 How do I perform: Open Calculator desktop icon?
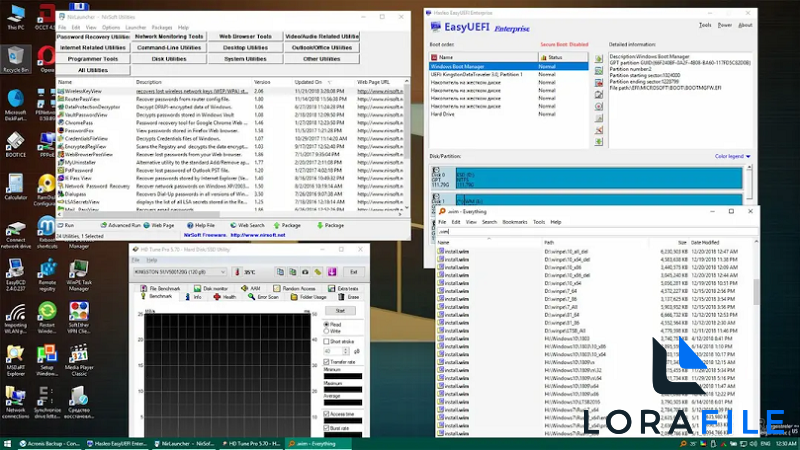15,187
